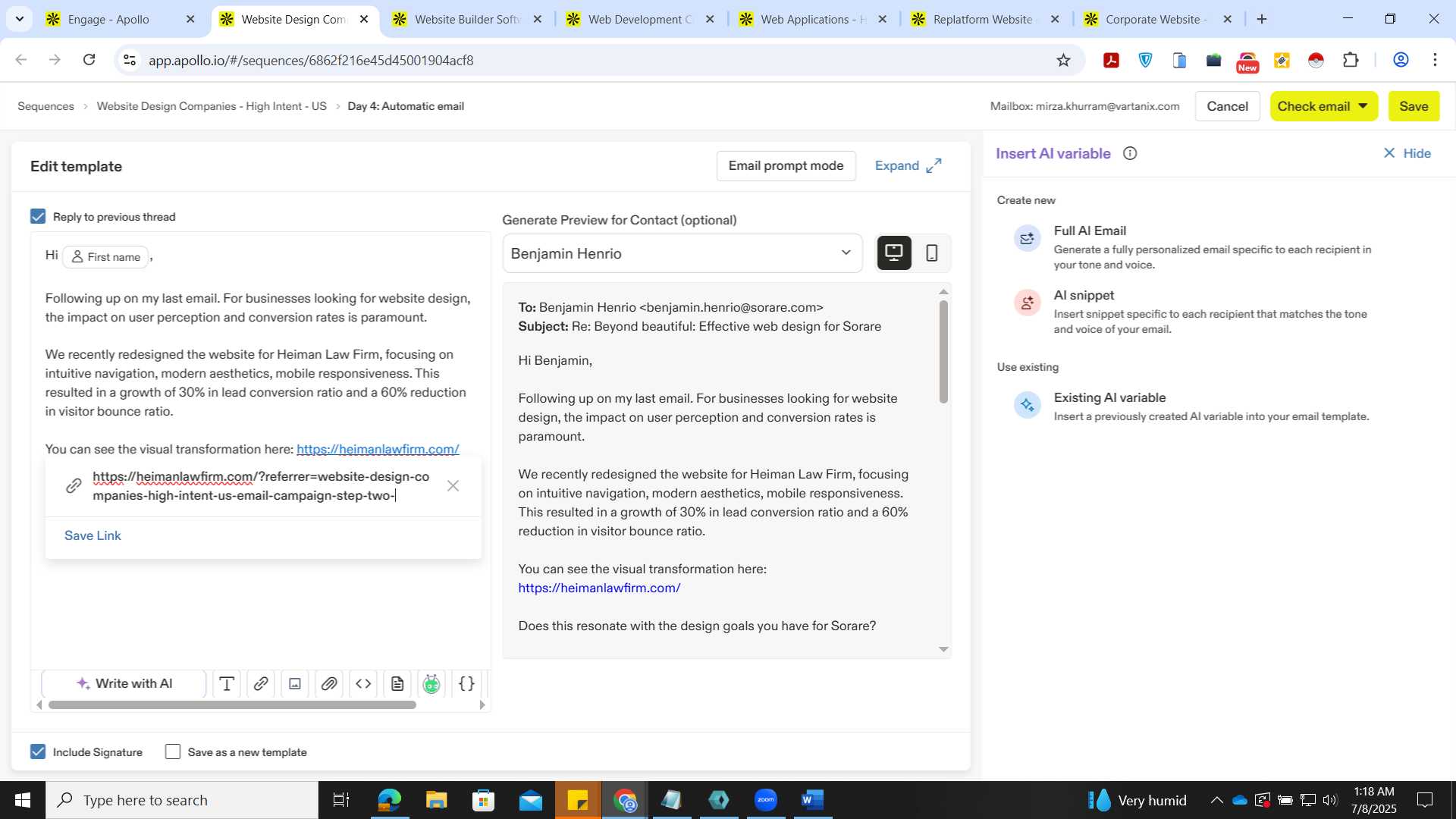Image resolution: width=1456 pixels, height=819 pixels.
Task: Open the browser extensions puzzle icon
Action: [x=1351, y=60]
